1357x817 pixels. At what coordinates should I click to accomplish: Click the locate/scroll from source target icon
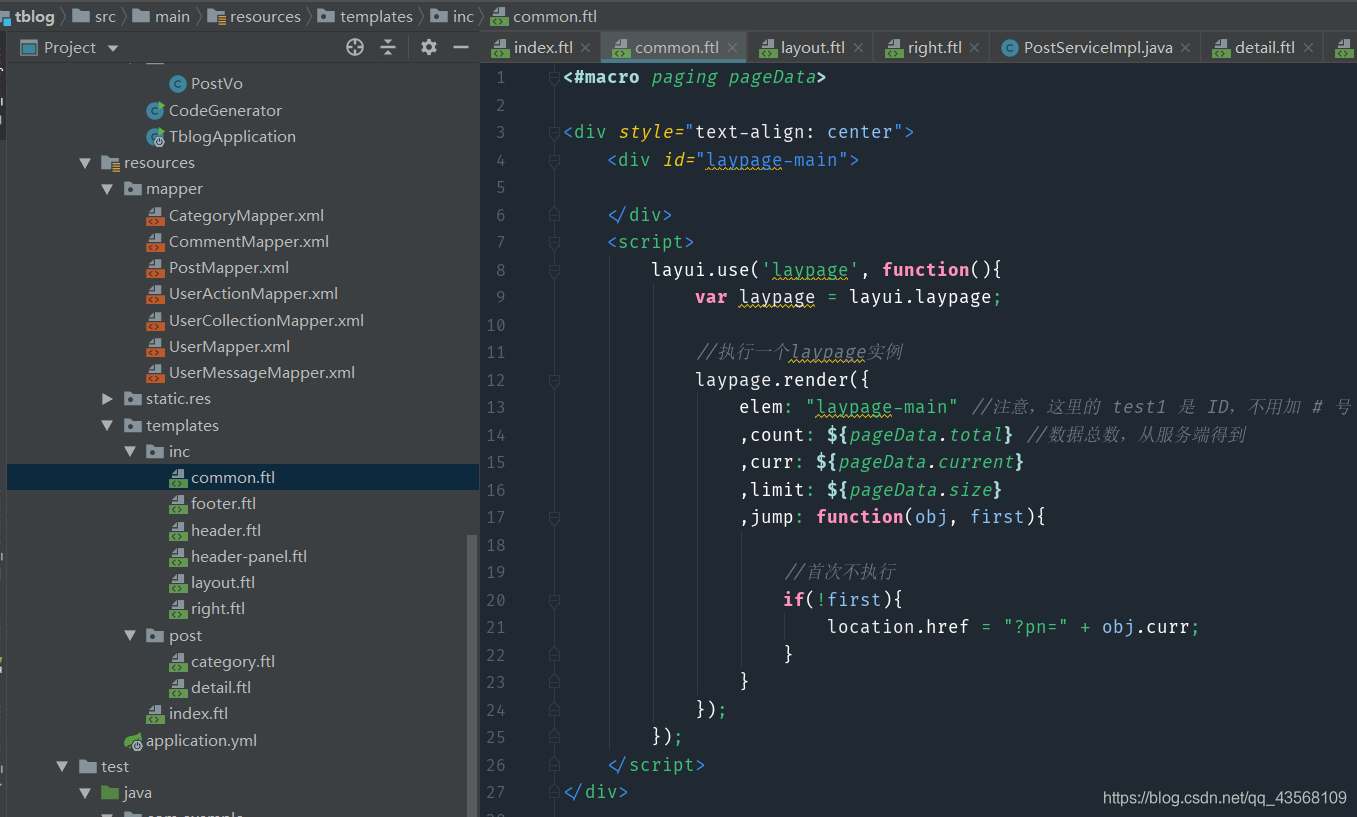tap(355, 47)
